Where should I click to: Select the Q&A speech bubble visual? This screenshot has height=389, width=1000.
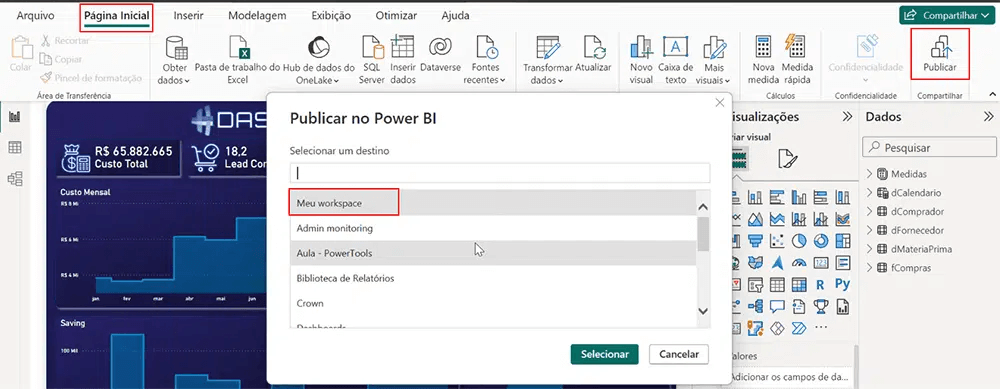(777, 306)
